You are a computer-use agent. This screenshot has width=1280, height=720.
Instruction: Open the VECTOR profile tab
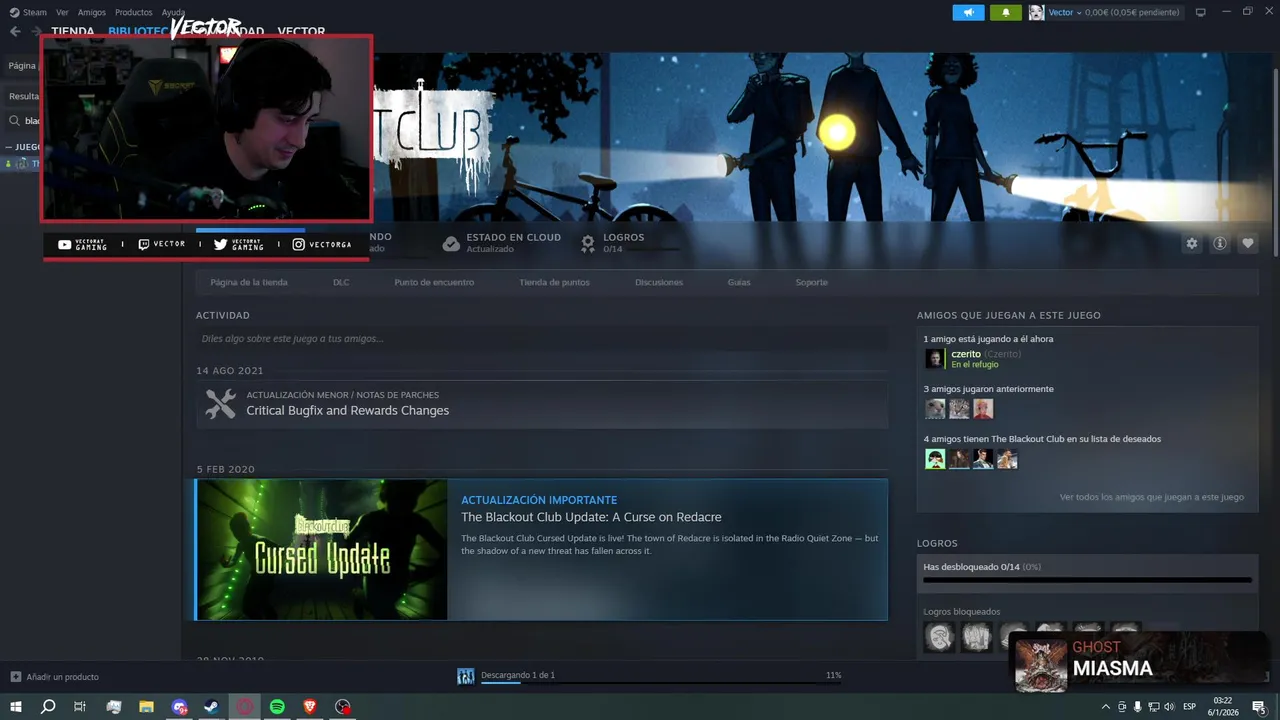301,31
